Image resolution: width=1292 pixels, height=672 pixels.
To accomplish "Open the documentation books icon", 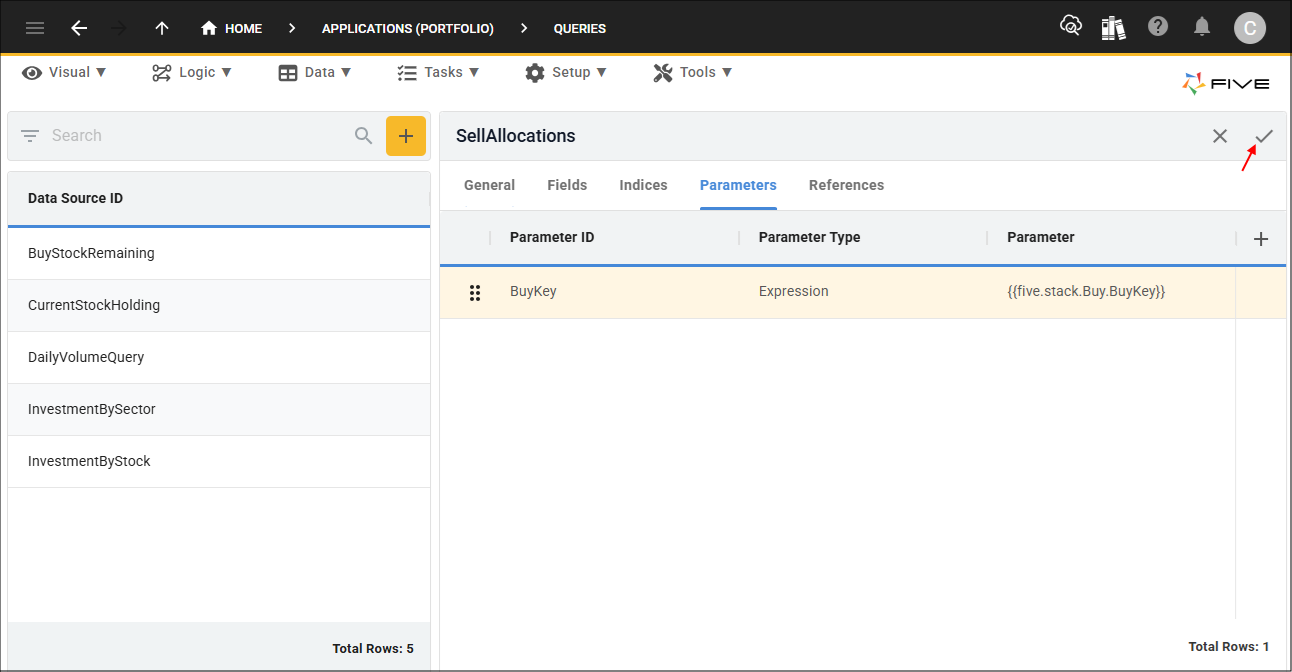I will 1114,27.
